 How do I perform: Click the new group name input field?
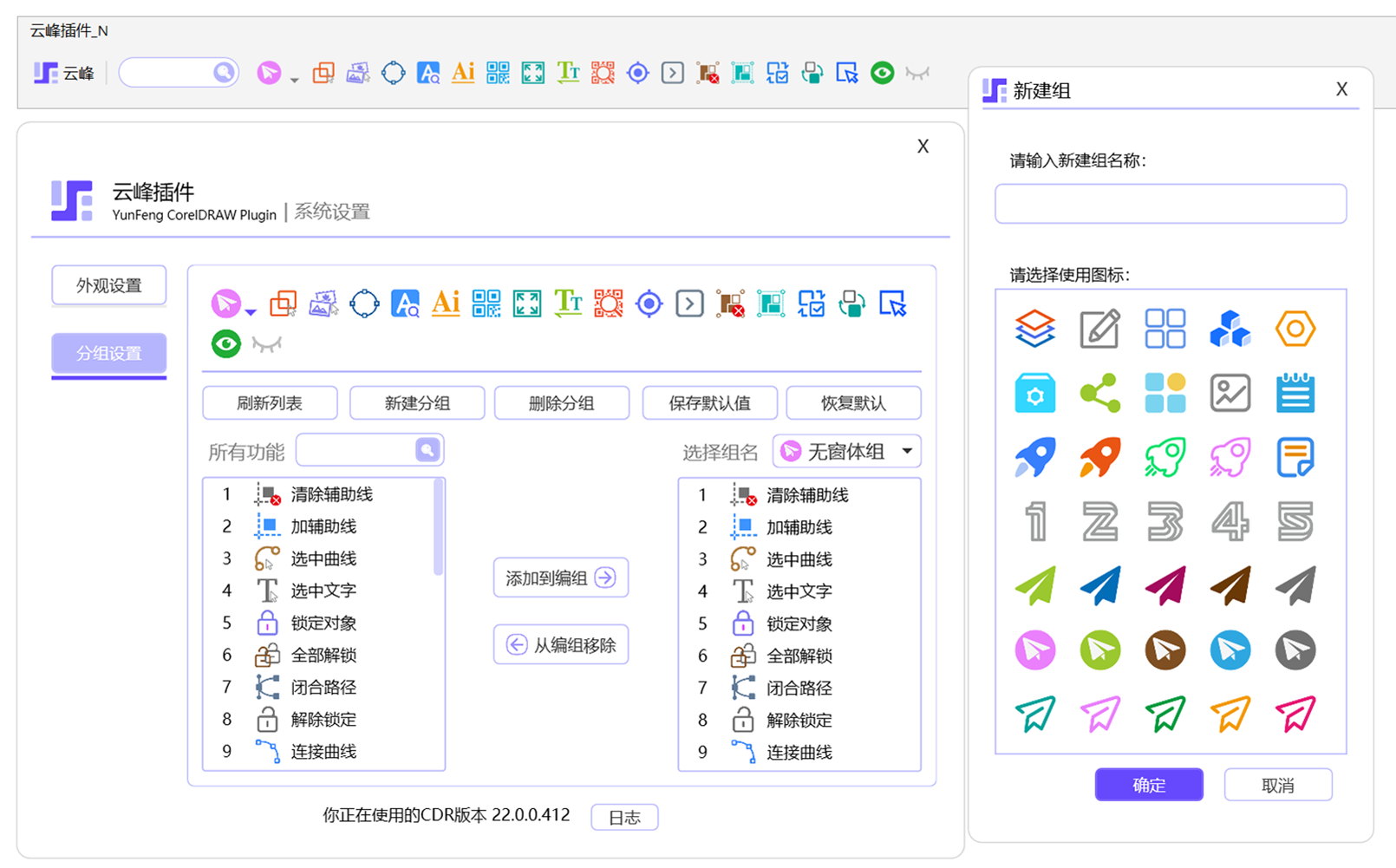1170,204
